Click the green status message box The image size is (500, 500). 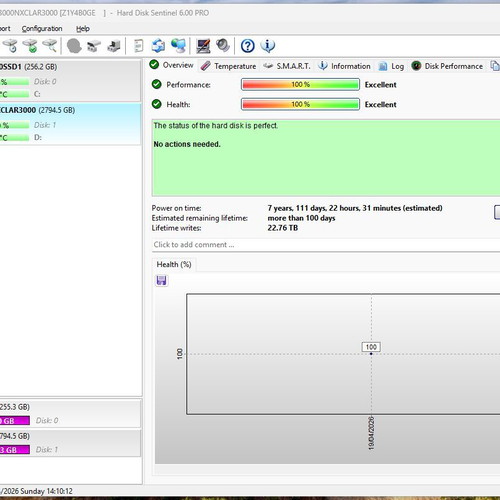pos(326,158)
